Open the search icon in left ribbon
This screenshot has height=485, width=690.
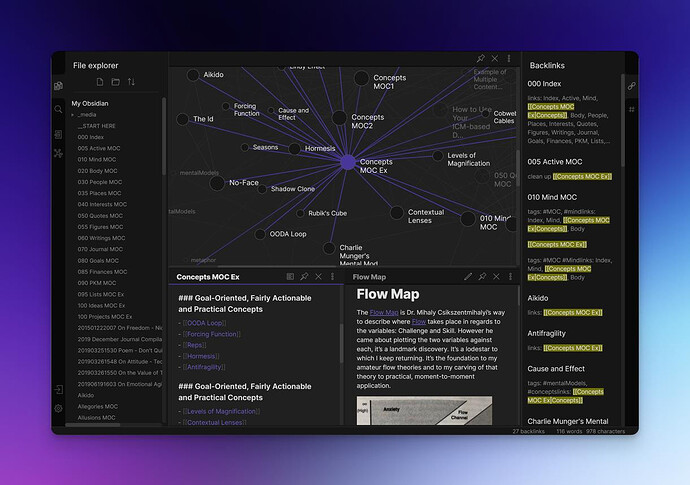point(58,109)
